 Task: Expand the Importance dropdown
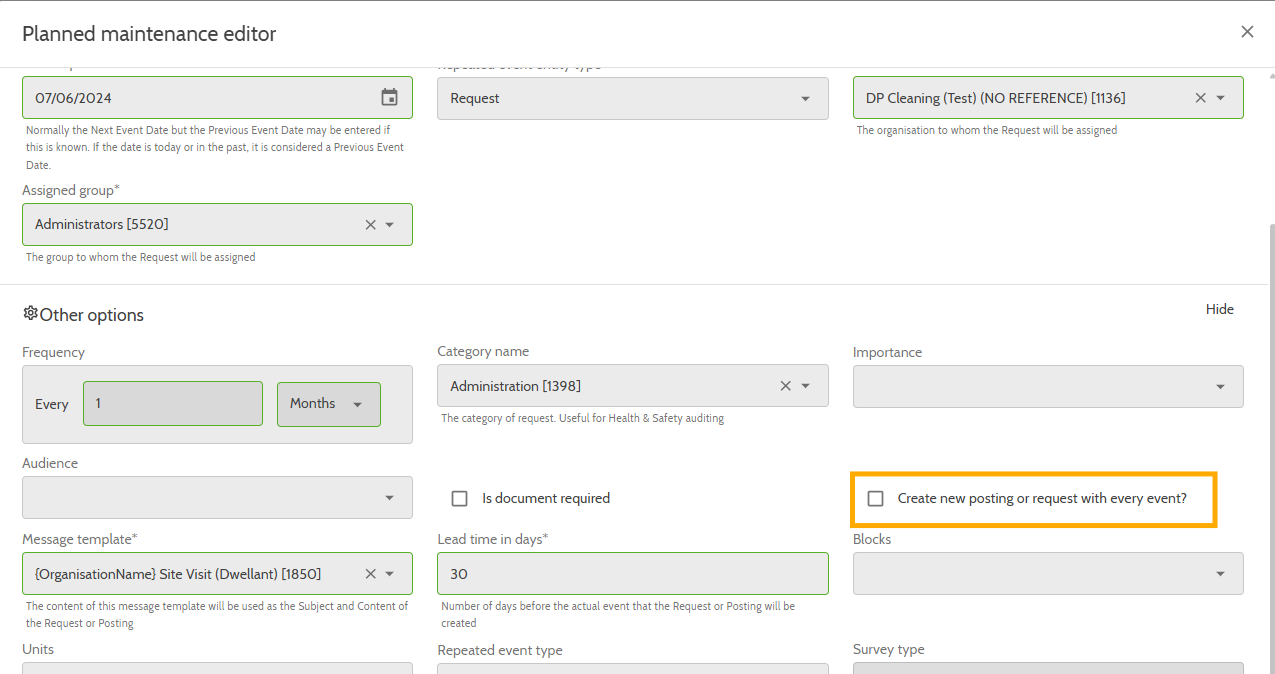coord(1218,386)
